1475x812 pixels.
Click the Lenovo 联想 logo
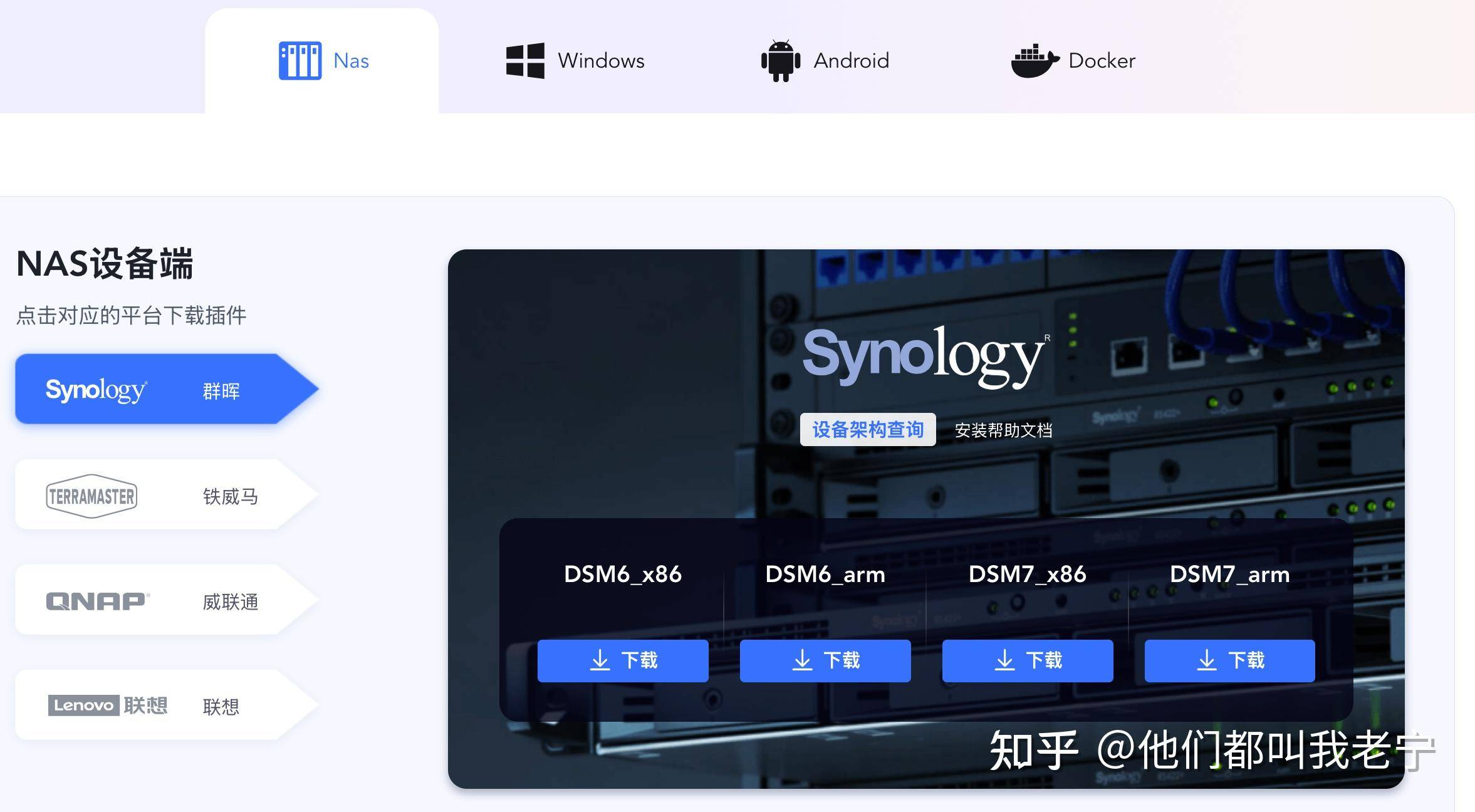[108, 705]
